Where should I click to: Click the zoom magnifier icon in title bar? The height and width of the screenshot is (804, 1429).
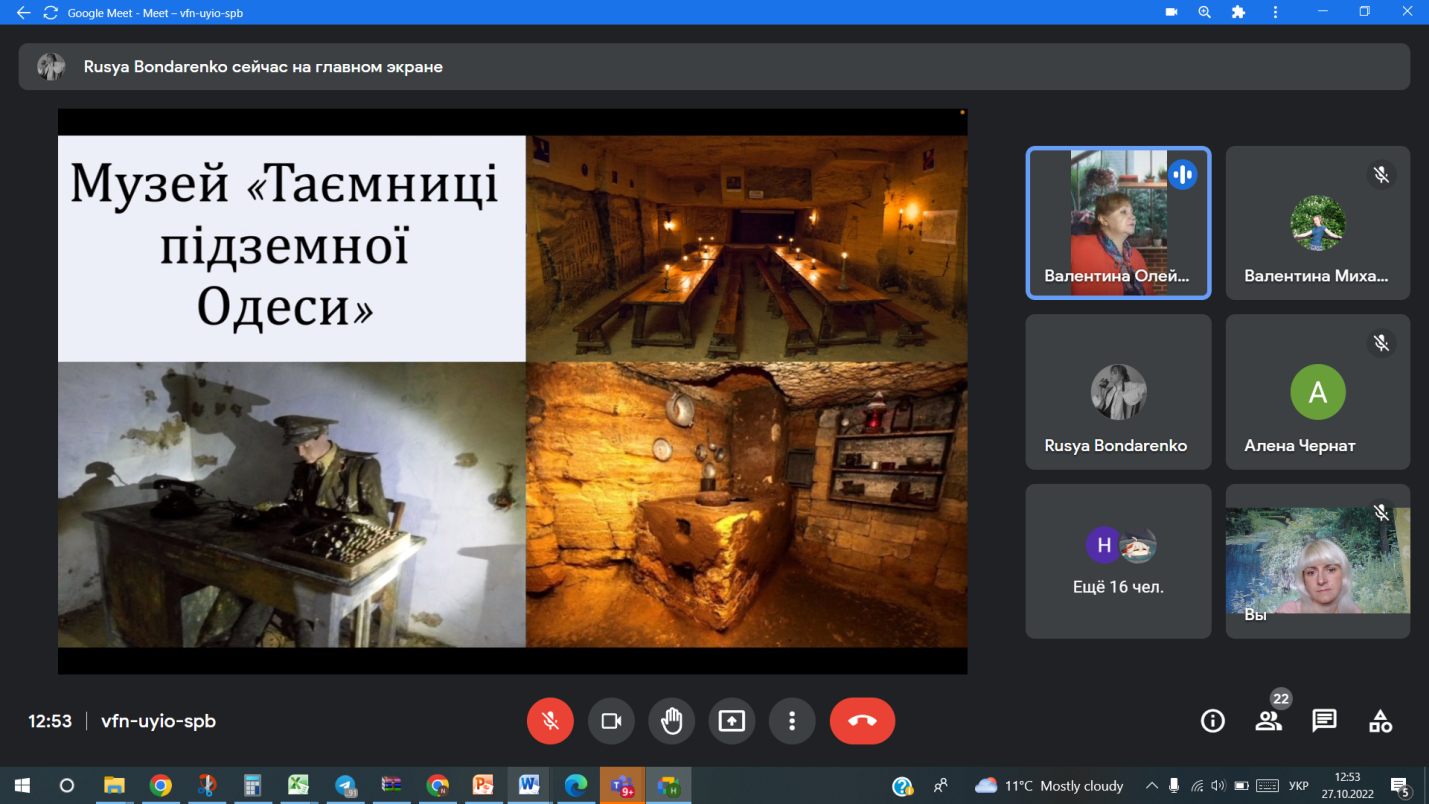pyautogui.click(x=1205, y=13)
